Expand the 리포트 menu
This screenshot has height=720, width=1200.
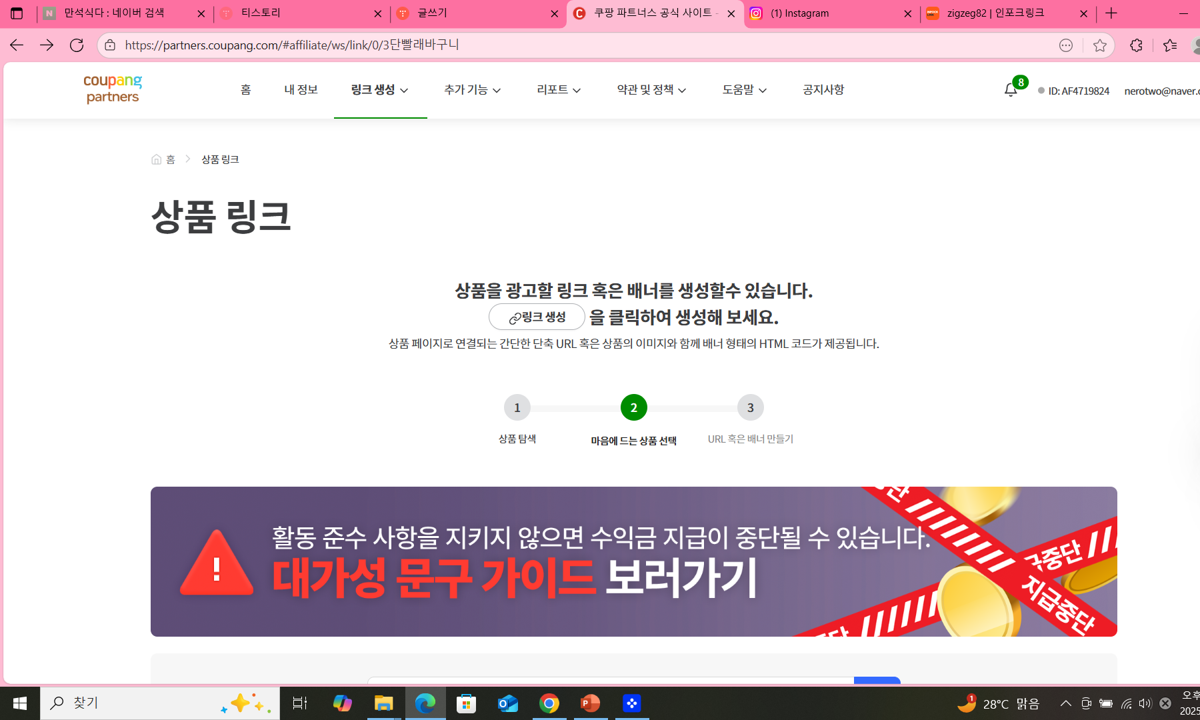point(559,90)
